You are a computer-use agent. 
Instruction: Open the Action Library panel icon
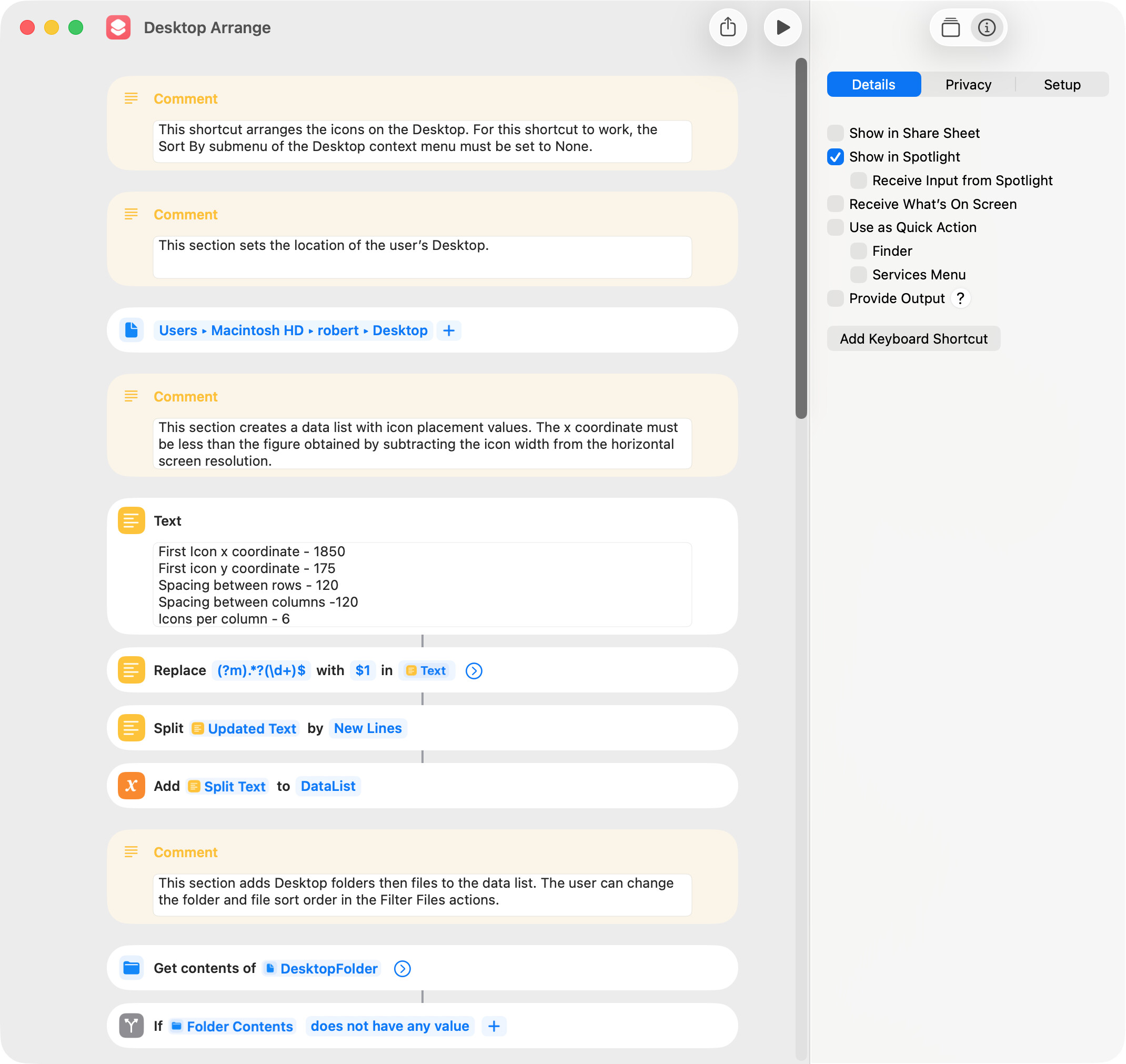coord(950,27)
